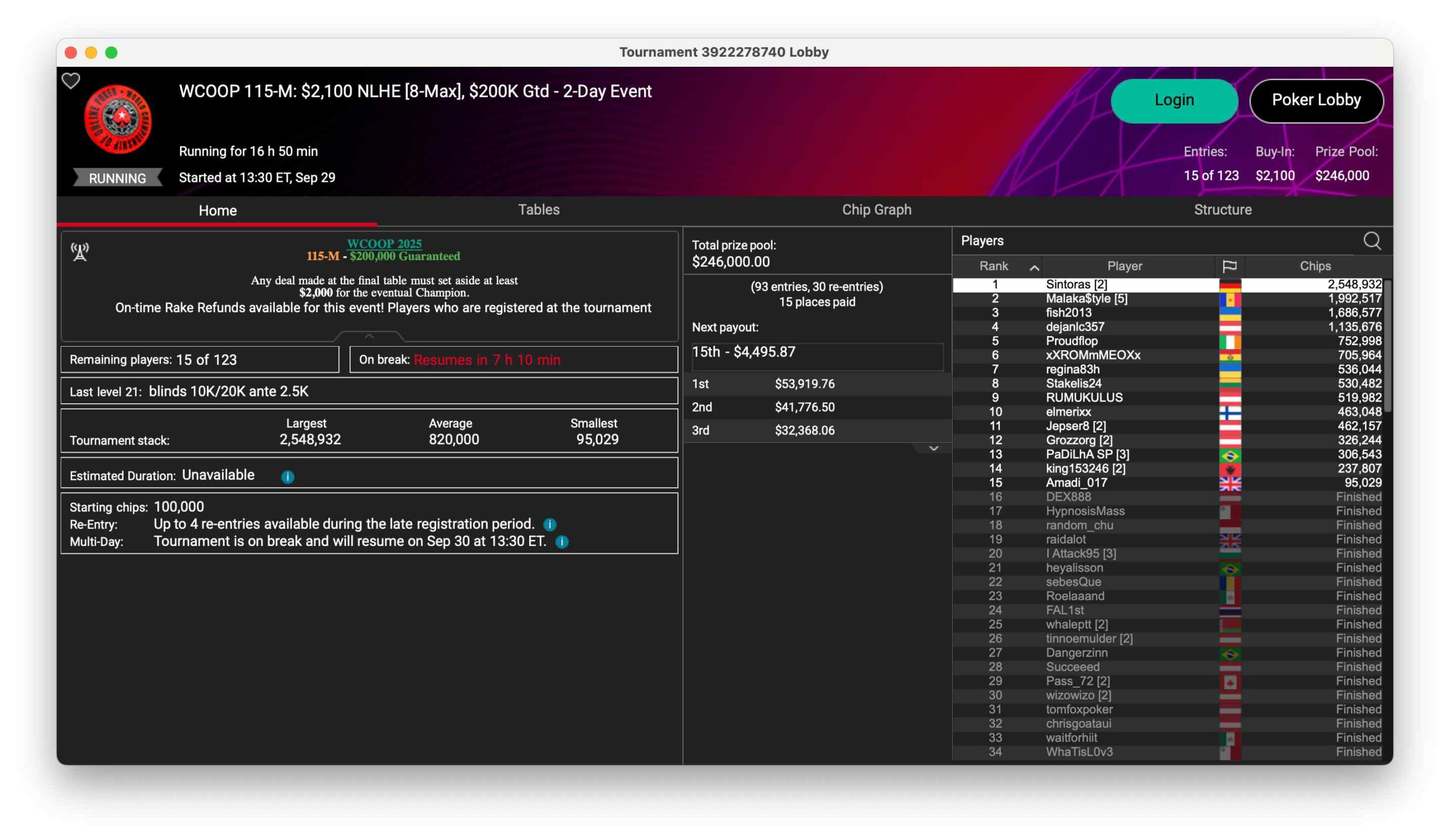Switch to the Tables tab
Viewport: 1450px width, 840px height.
539,210
